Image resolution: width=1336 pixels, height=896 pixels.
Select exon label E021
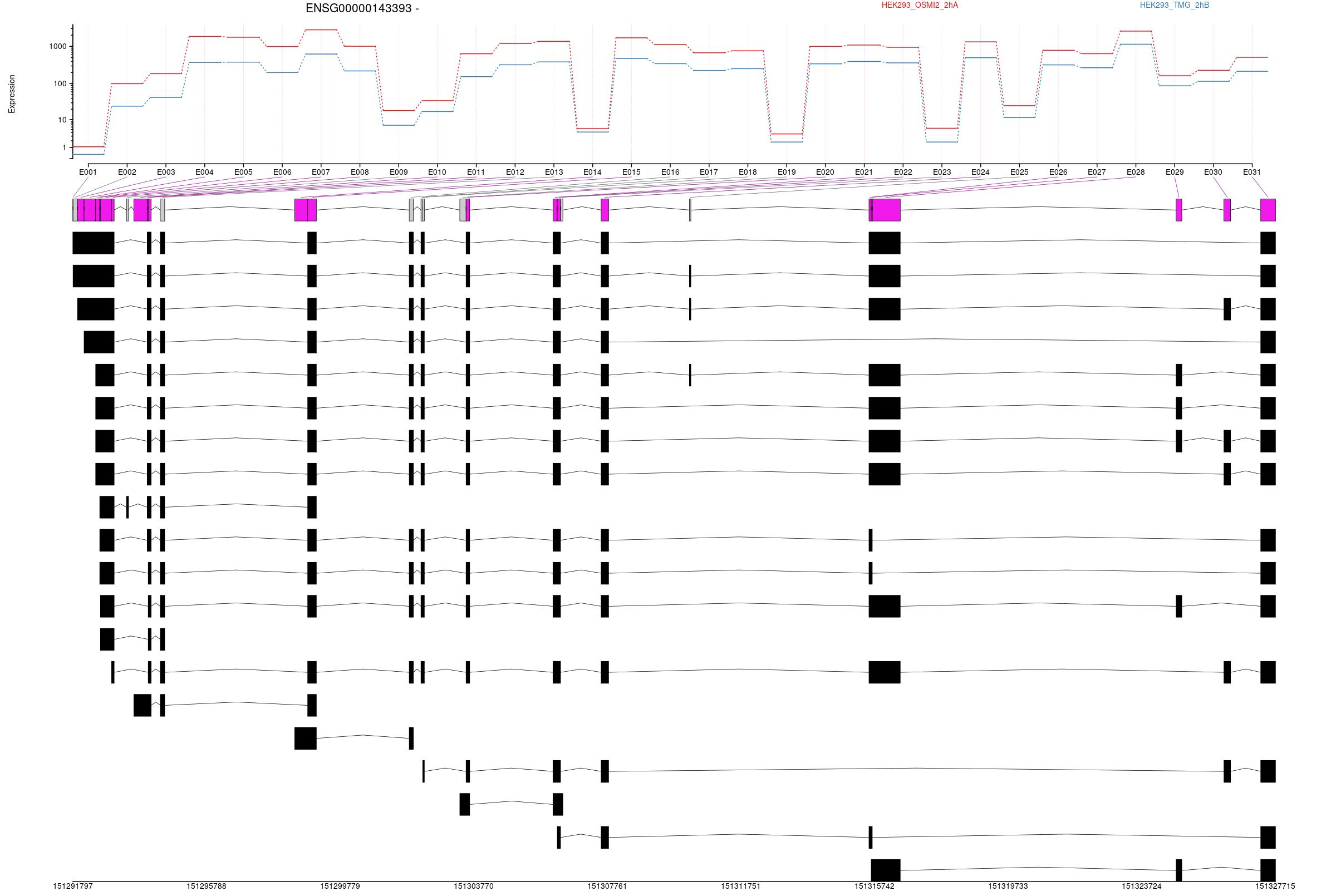click(864, 172)
